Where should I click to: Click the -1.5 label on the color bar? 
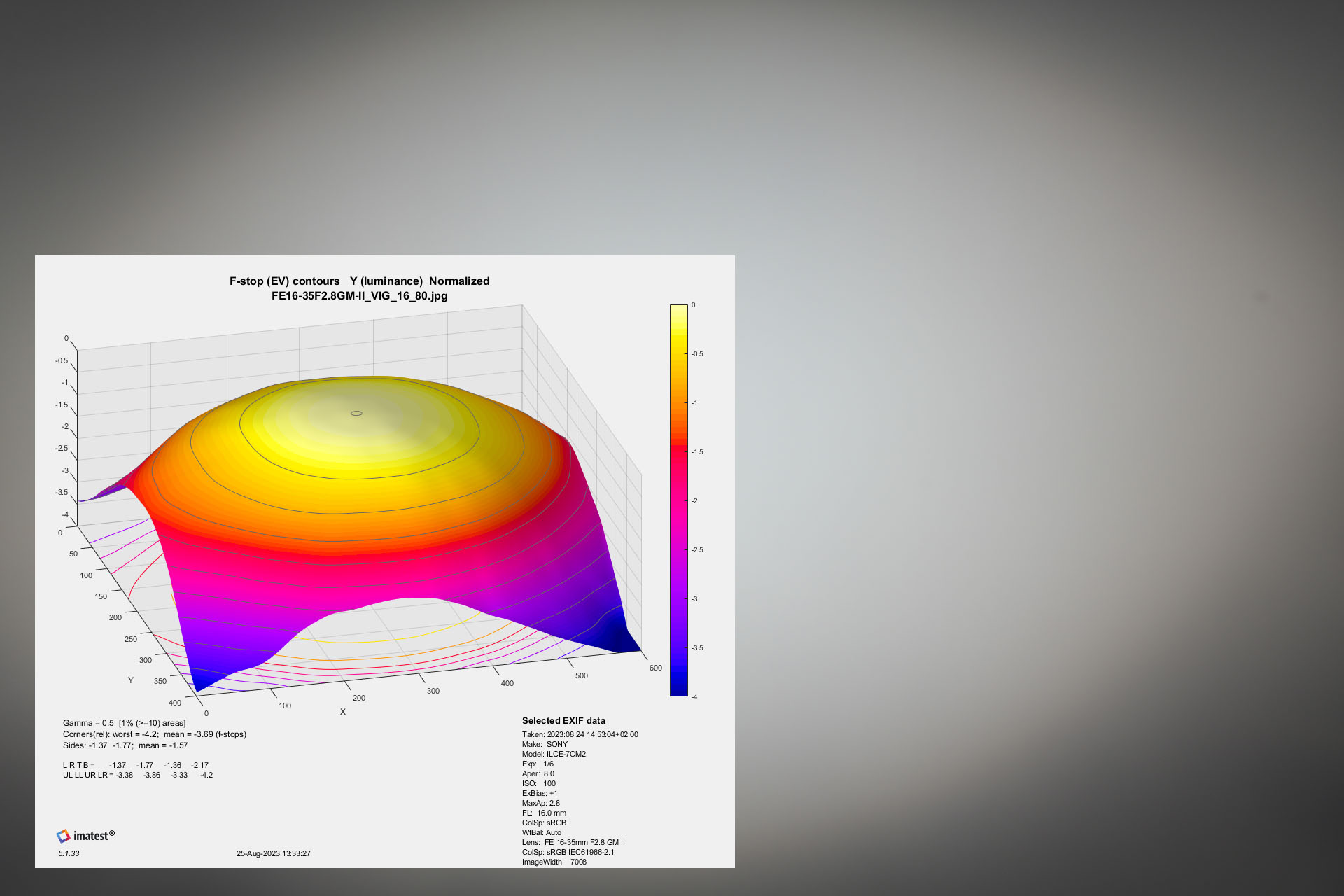click(697, 452)
